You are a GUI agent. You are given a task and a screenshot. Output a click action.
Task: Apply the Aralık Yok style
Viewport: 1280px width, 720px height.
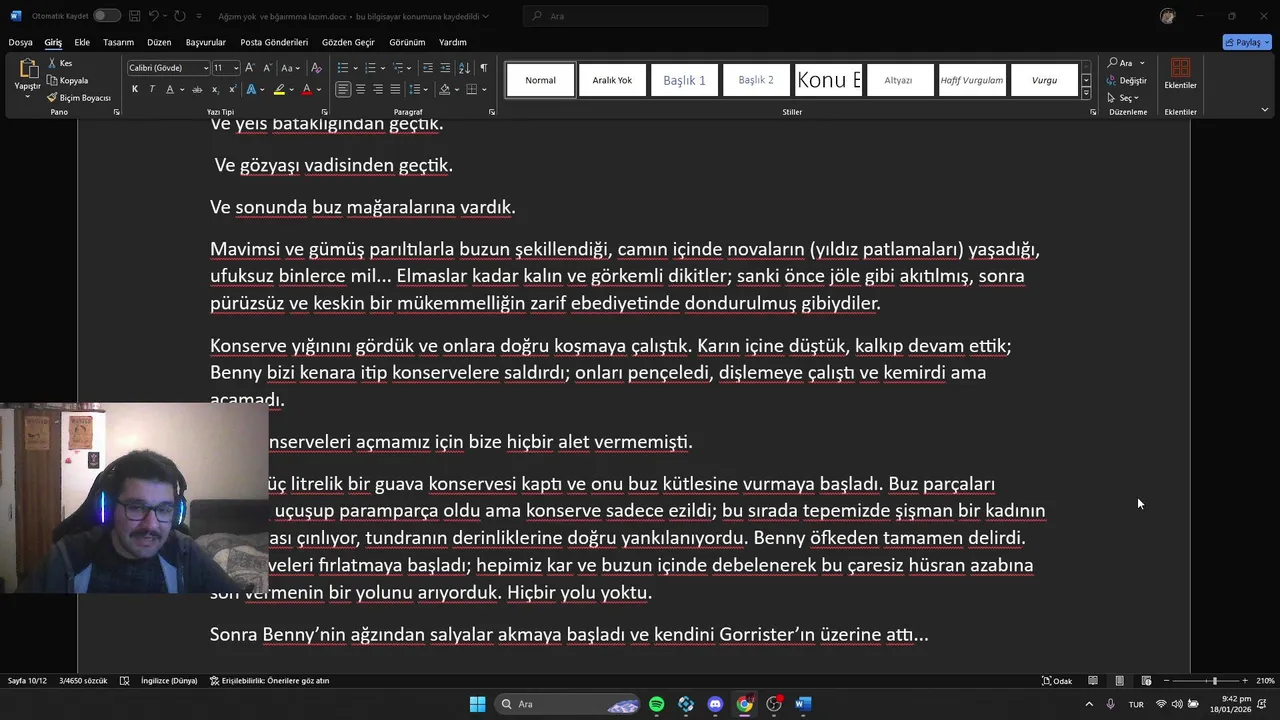pyautogui.click(x=612, y=80)
